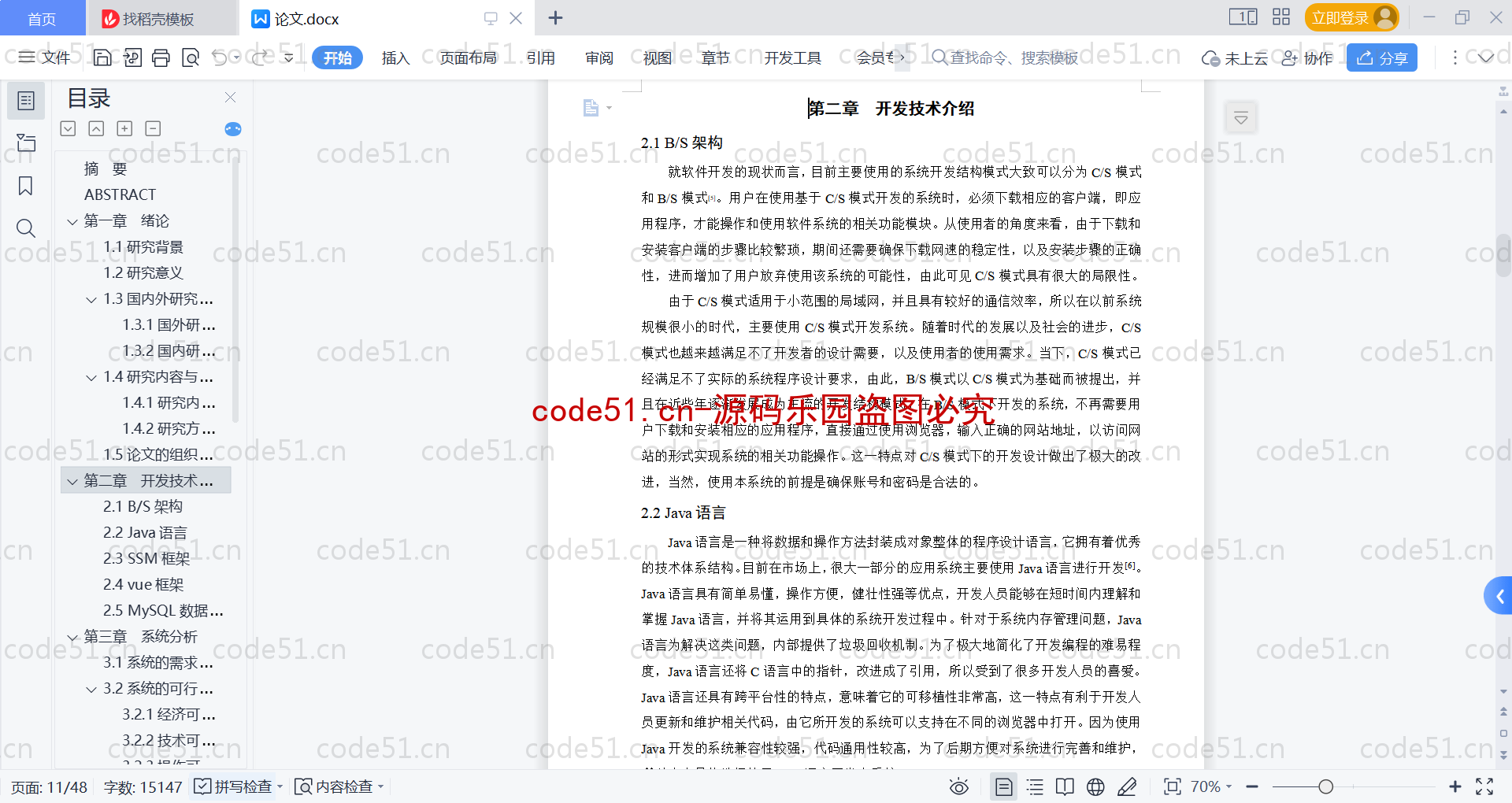
Task: Enter full screen mode icon
Action: [1484, 786]
